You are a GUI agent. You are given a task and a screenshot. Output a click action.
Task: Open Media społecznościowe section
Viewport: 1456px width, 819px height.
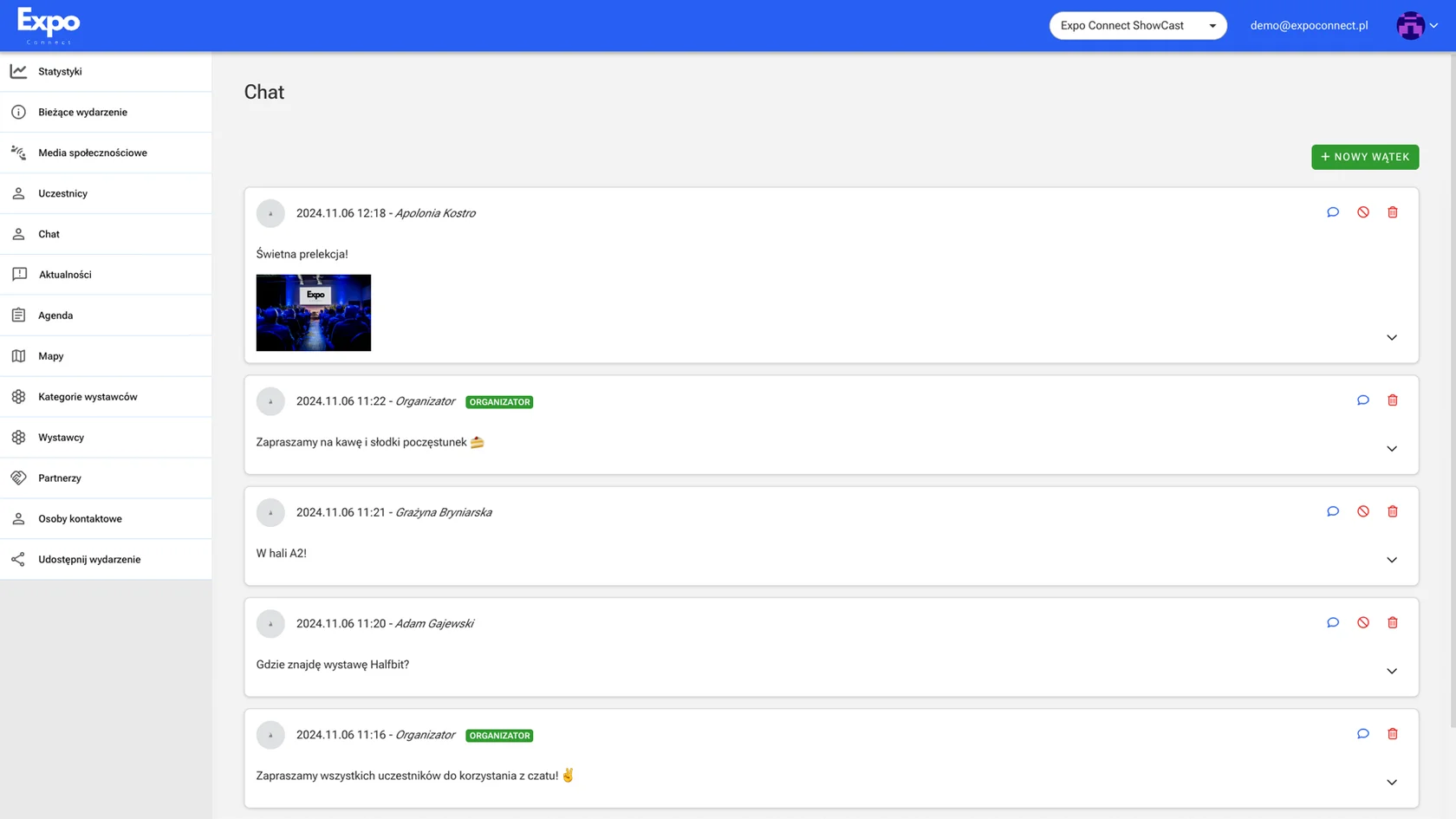pos(106,153)
